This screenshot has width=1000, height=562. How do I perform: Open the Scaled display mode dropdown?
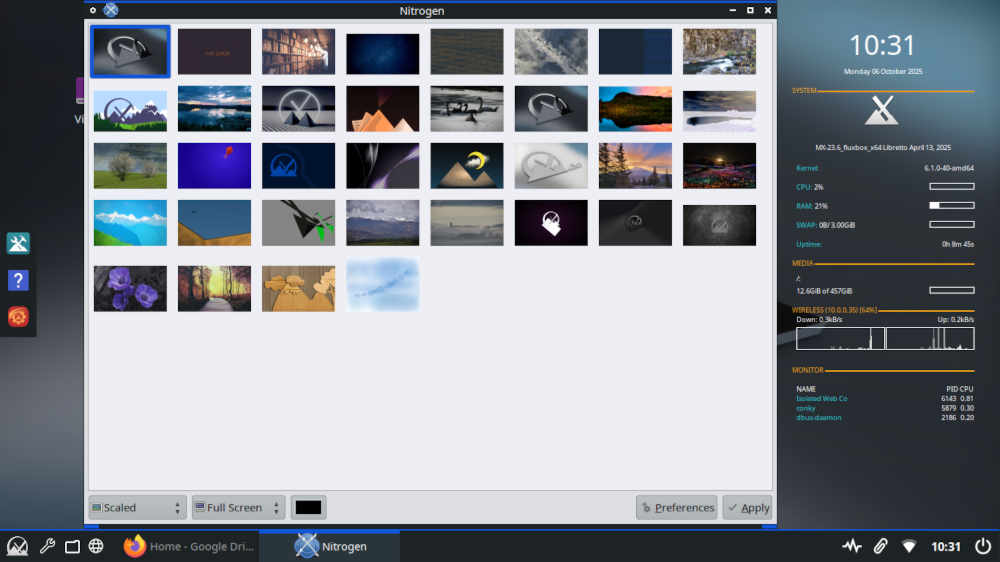pyautogui.click(x=137, y=507)
